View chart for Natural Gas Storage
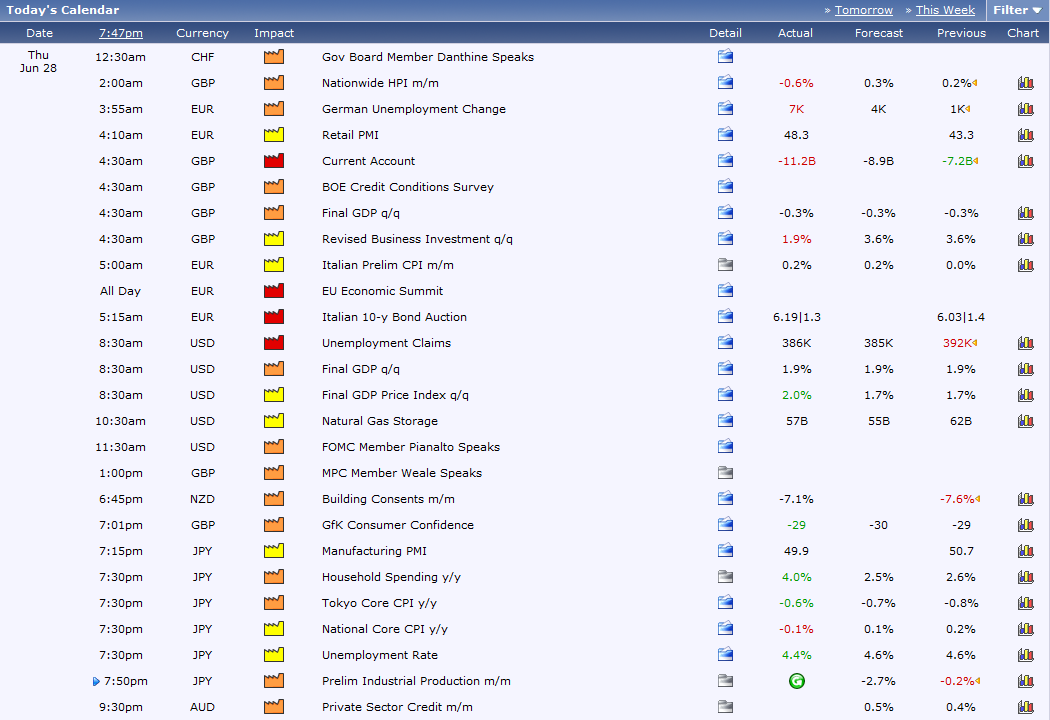Screen dimensions: 1050x720 [1025, 421]
